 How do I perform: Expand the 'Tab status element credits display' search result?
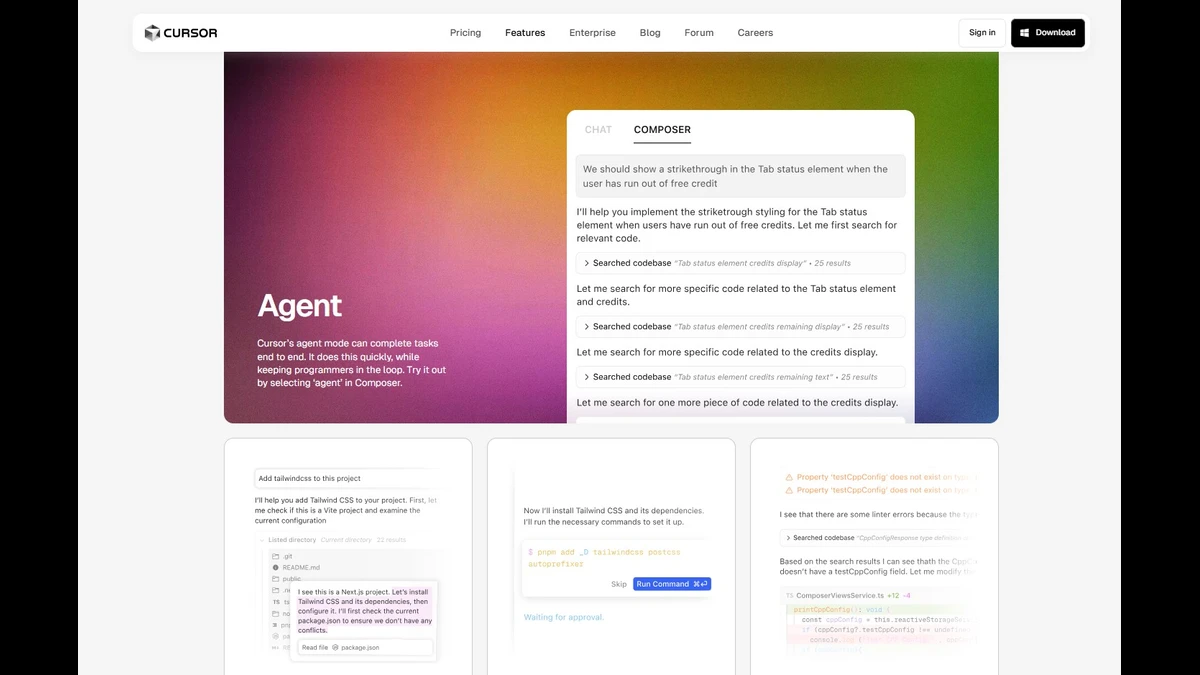[740, 263]
